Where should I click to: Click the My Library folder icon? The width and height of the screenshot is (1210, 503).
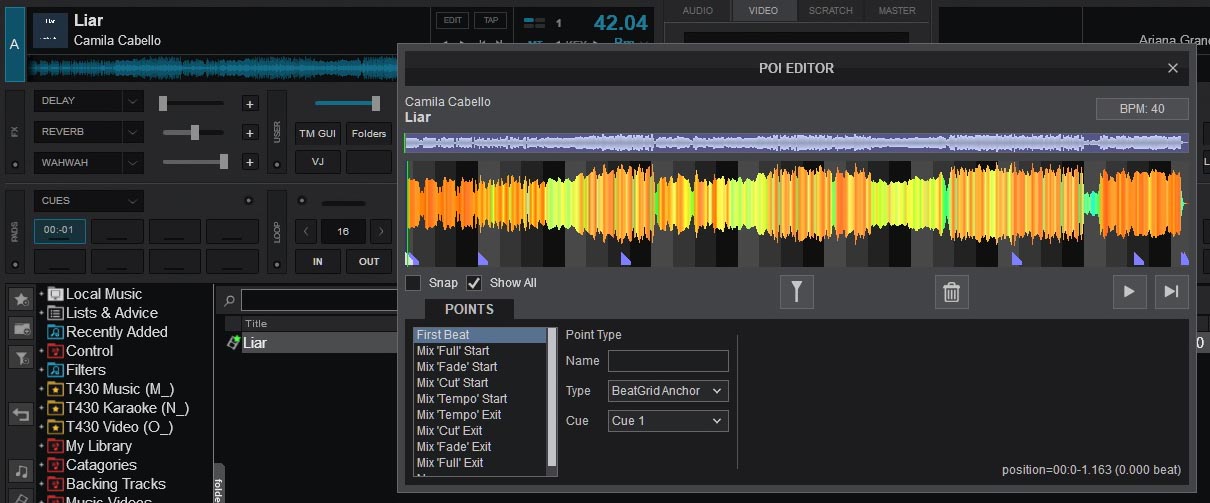click(56, 446)
